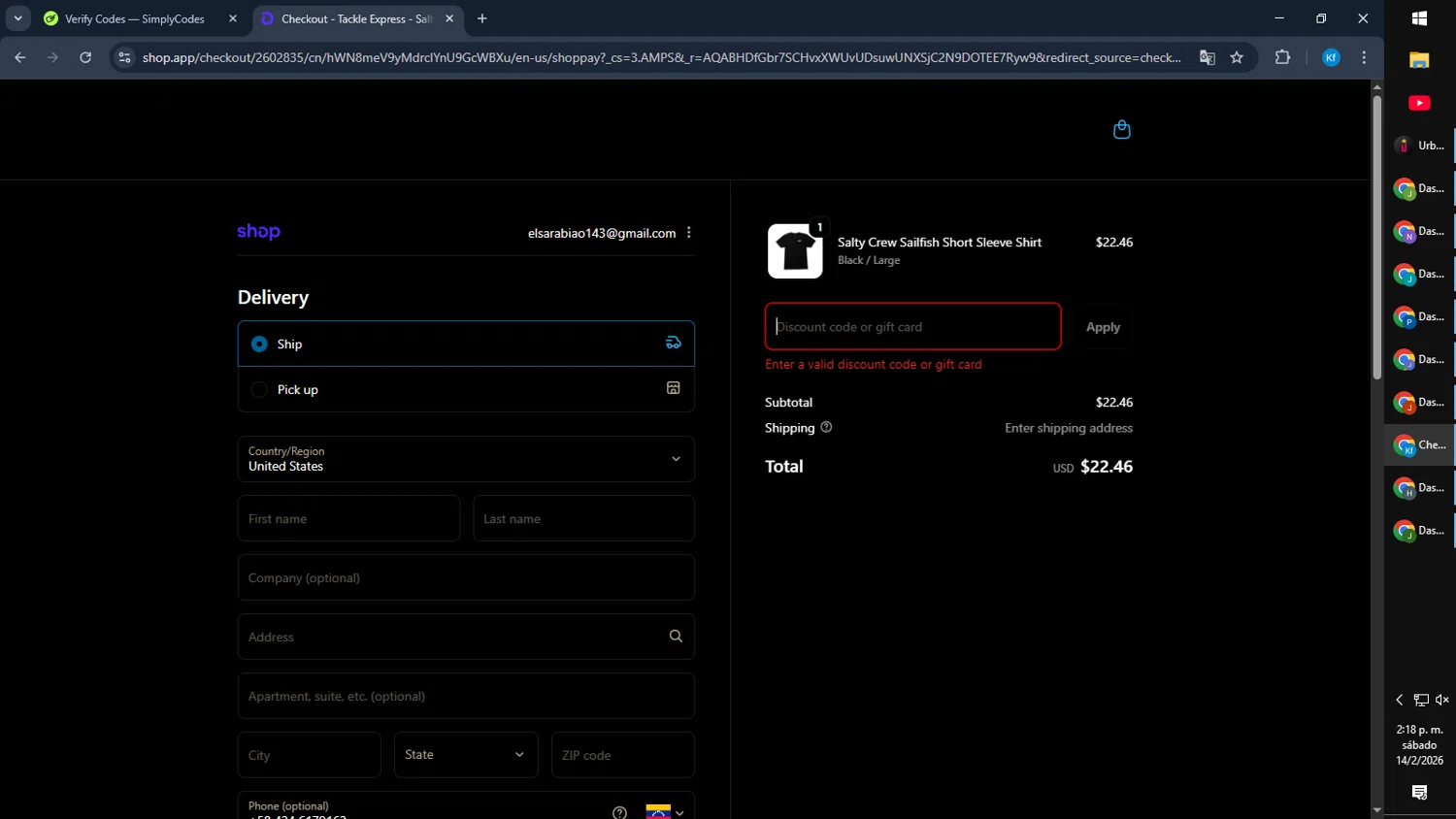Viewport: 1456px width, 819px height.
Task: Click the Shop logo
Action: coord(258,232)
